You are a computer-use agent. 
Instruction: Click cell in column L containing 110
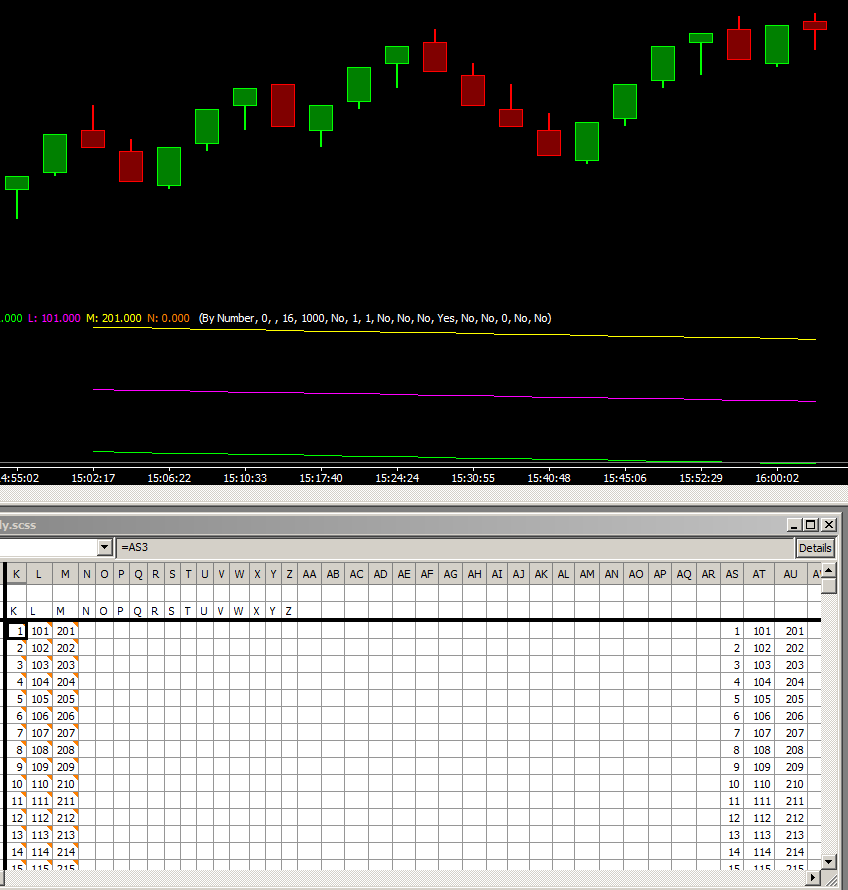click(x=40, y=784)
